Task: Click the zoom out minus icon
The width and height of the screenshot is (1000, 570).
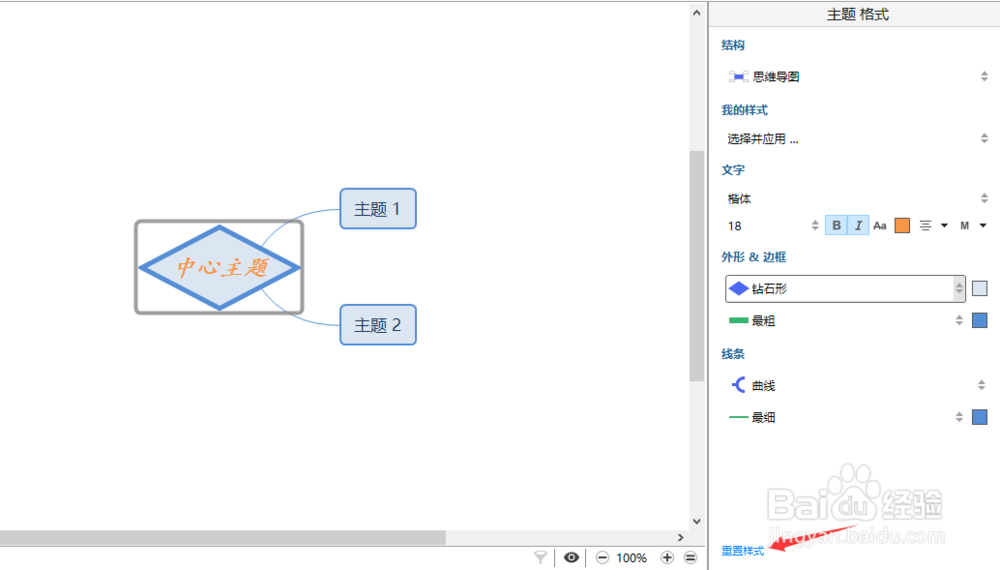Action: pyautogui.click(x=602, y=558)
